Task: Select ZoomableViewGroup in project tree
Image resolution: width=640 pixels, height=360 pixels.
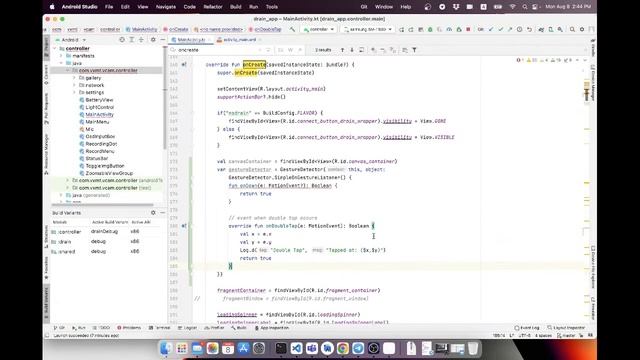Action: tap(109, 173)
